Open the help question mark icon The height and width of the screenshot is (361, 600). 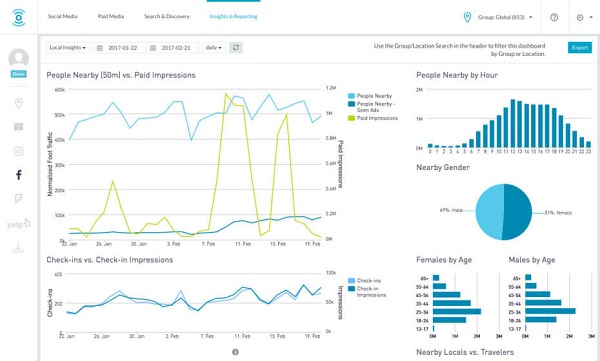pyautogui.click(x=554, y=17)
